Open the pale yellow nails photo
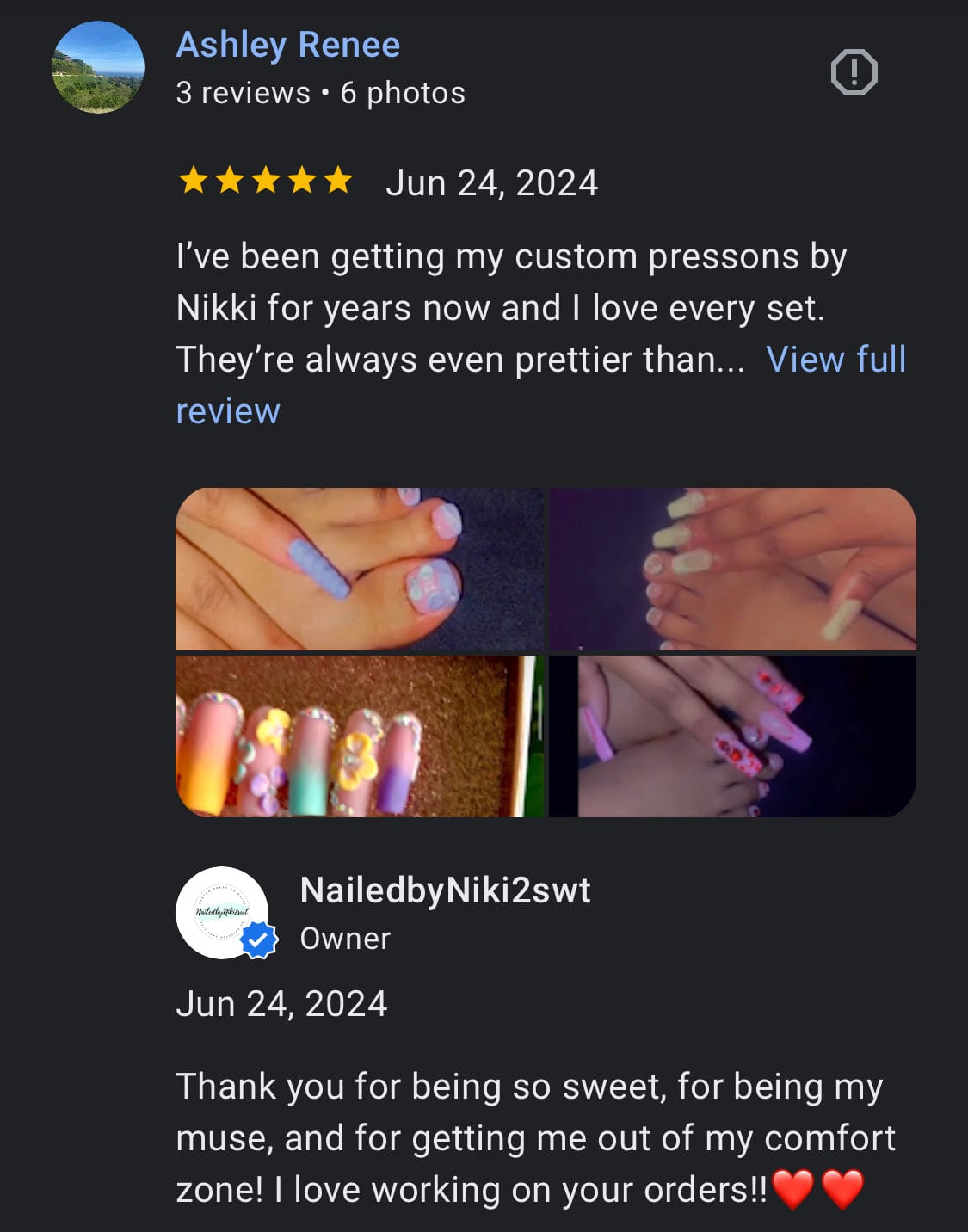This screenshot has height=1232, width=968. pyautogui.click(x=732, y=569)
